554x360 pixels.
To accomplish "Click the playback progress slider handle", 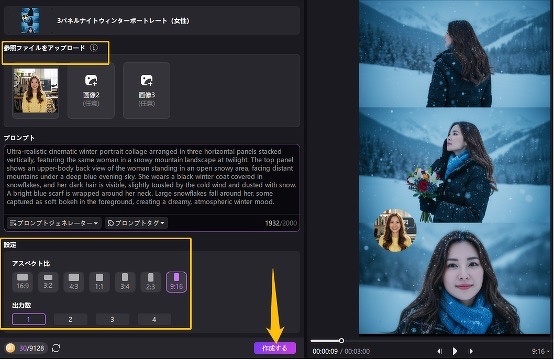I will pyautogui.click(x=341, y=341).
